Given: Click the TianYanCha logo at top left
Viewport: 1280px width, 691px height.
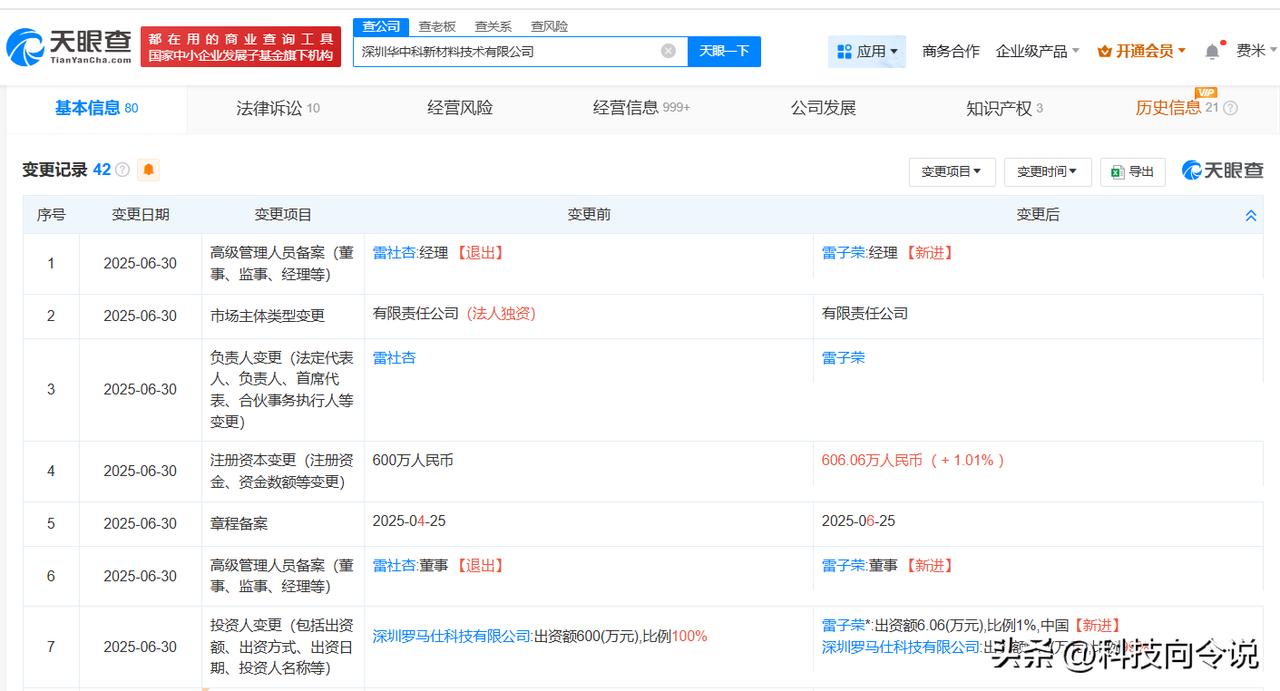Looking at the screenshot, I should pyautogui.click(x=69, y=46).
